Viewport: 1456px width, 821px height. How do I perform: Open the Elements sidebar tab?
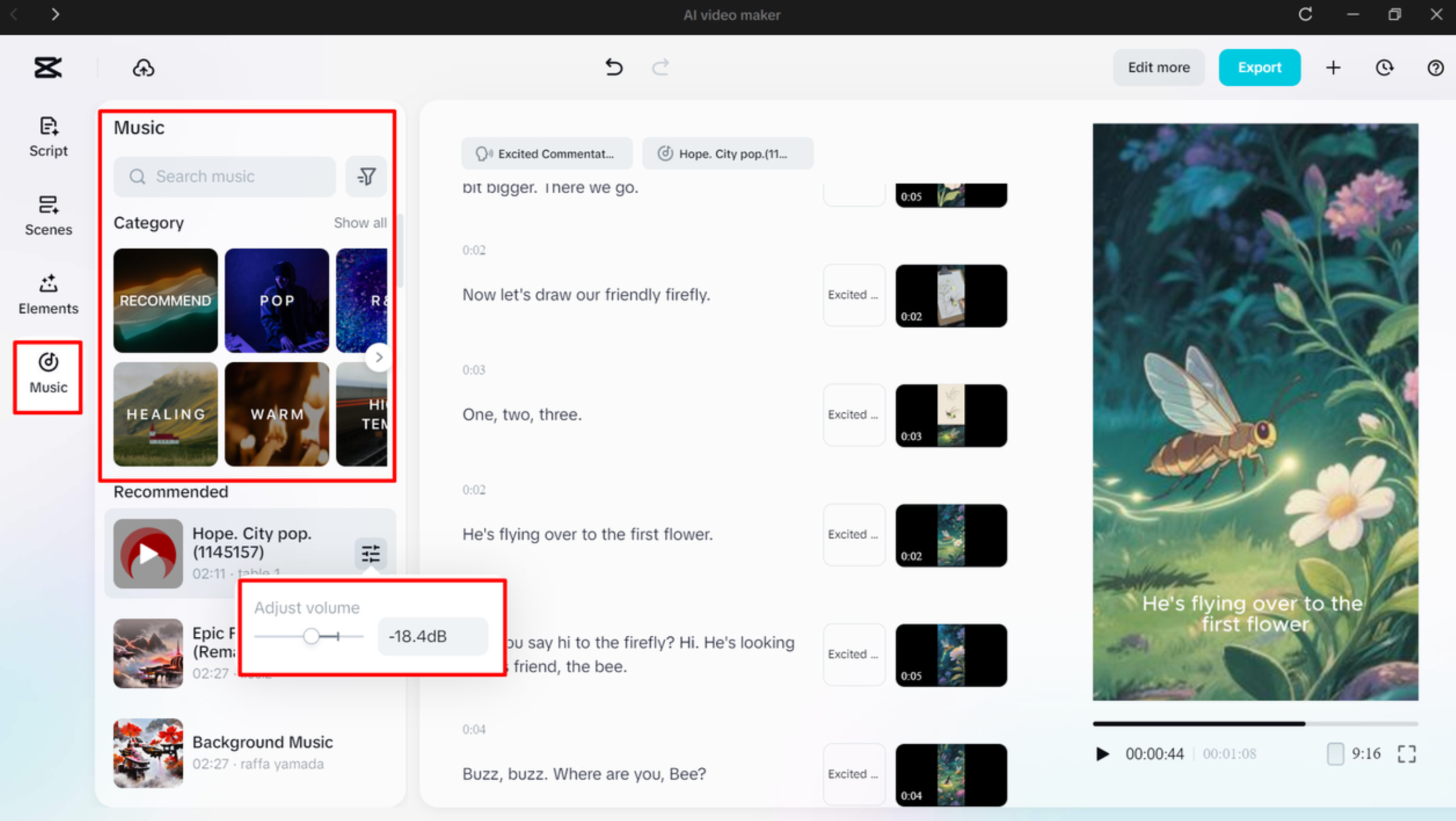pyautogui.click(x=48, y=295)
